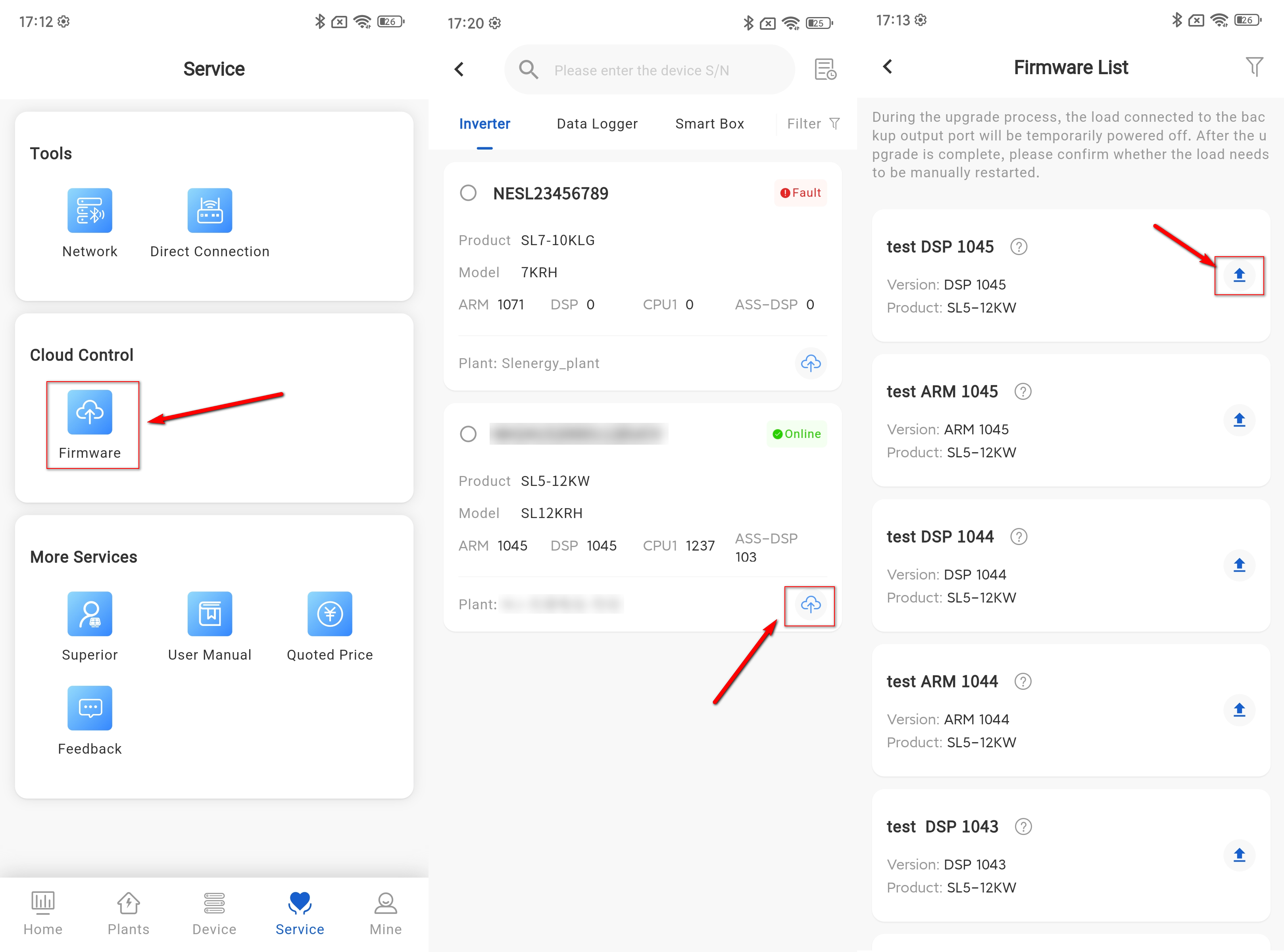Open Filter option in inverter list
The width and height of the screenshot is (1284, 952).
click(x=813, y=124)
